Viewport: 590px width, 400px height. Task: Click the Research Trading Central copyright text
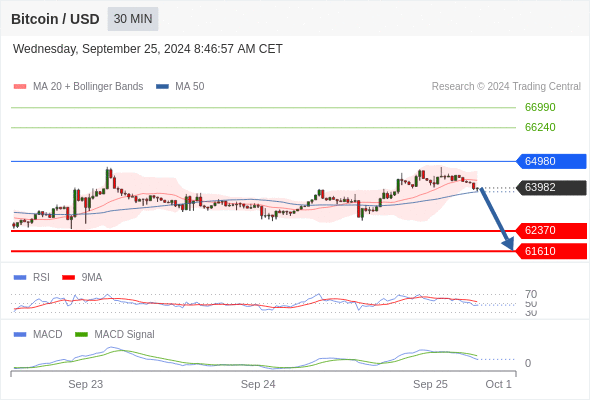[x=506, y=87]
